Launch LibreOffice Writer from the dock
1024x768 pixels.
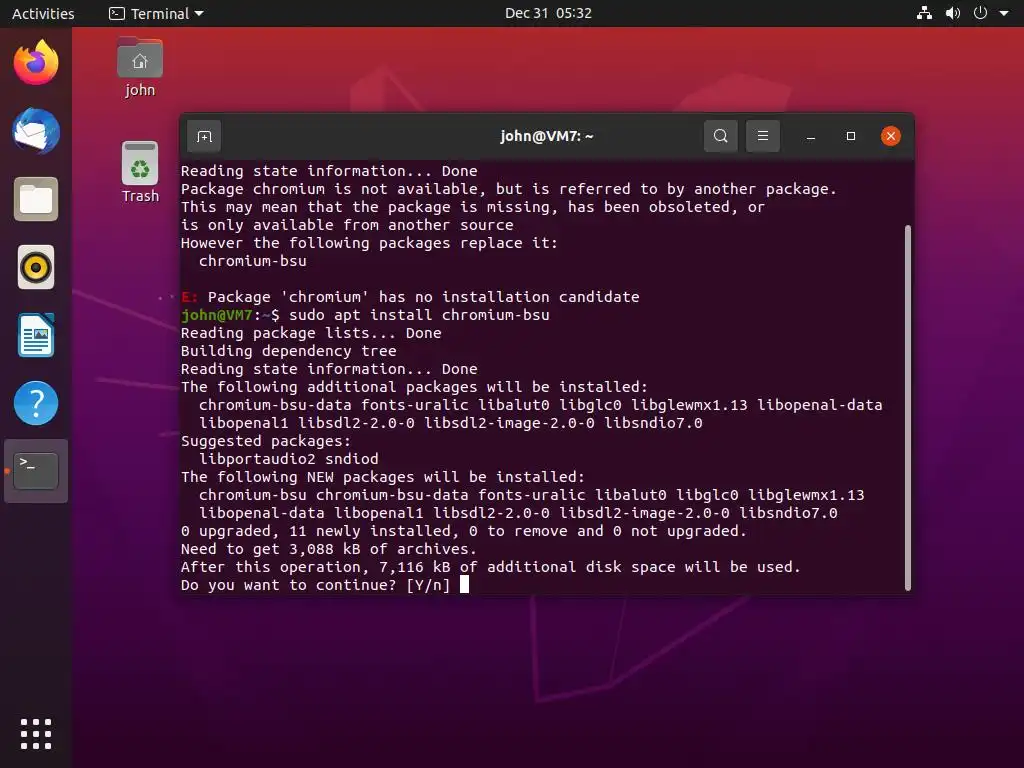pos(36,335)
